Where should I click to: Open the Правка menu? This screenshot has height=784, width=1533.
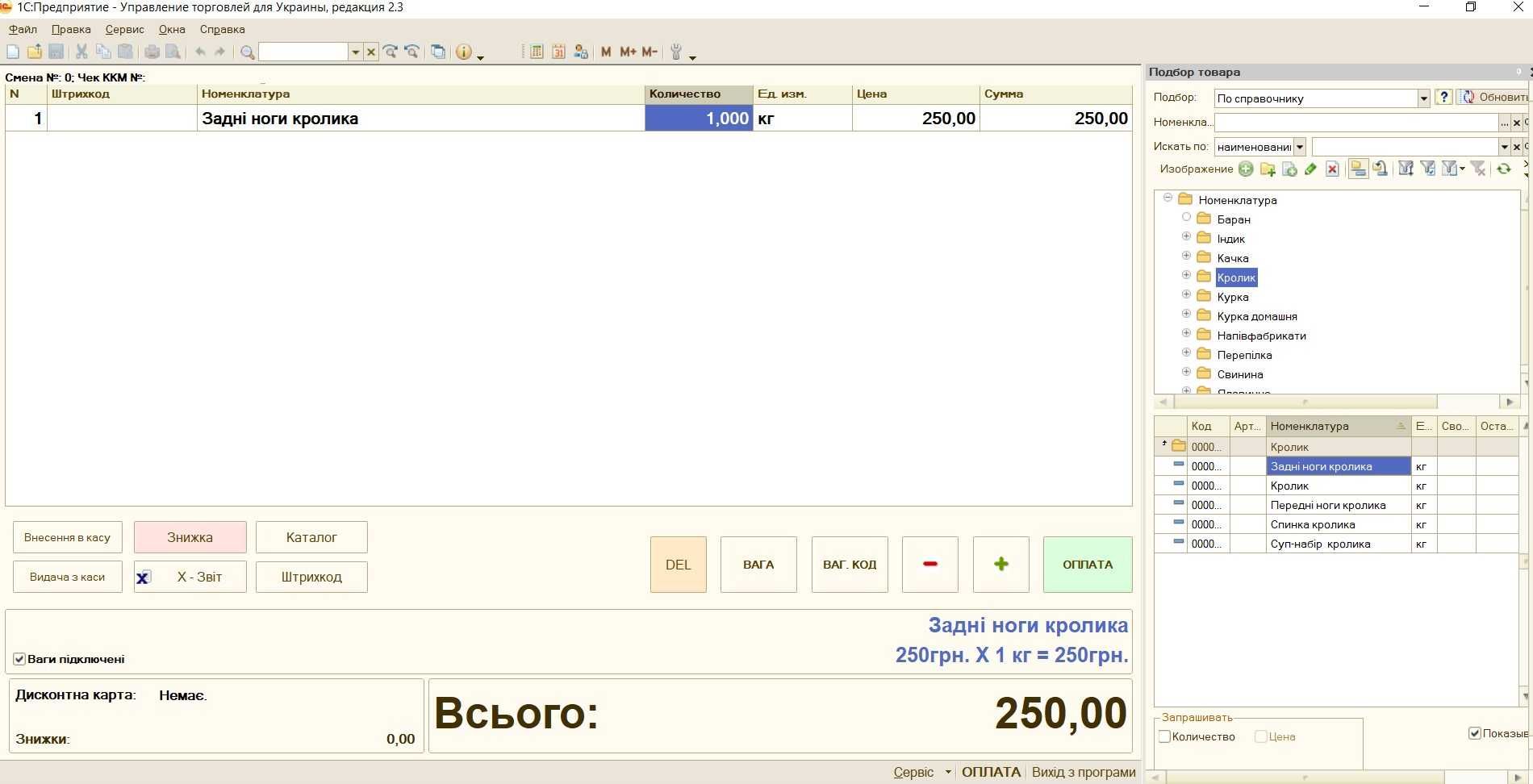pyautogui.click(x=71, y=29)
